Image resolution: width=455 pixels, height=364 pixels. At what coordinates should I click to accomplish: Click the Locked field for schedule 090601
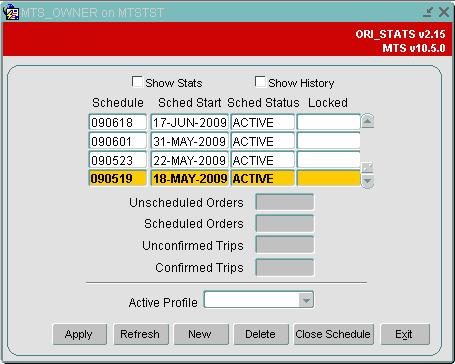tap(329, 141)
